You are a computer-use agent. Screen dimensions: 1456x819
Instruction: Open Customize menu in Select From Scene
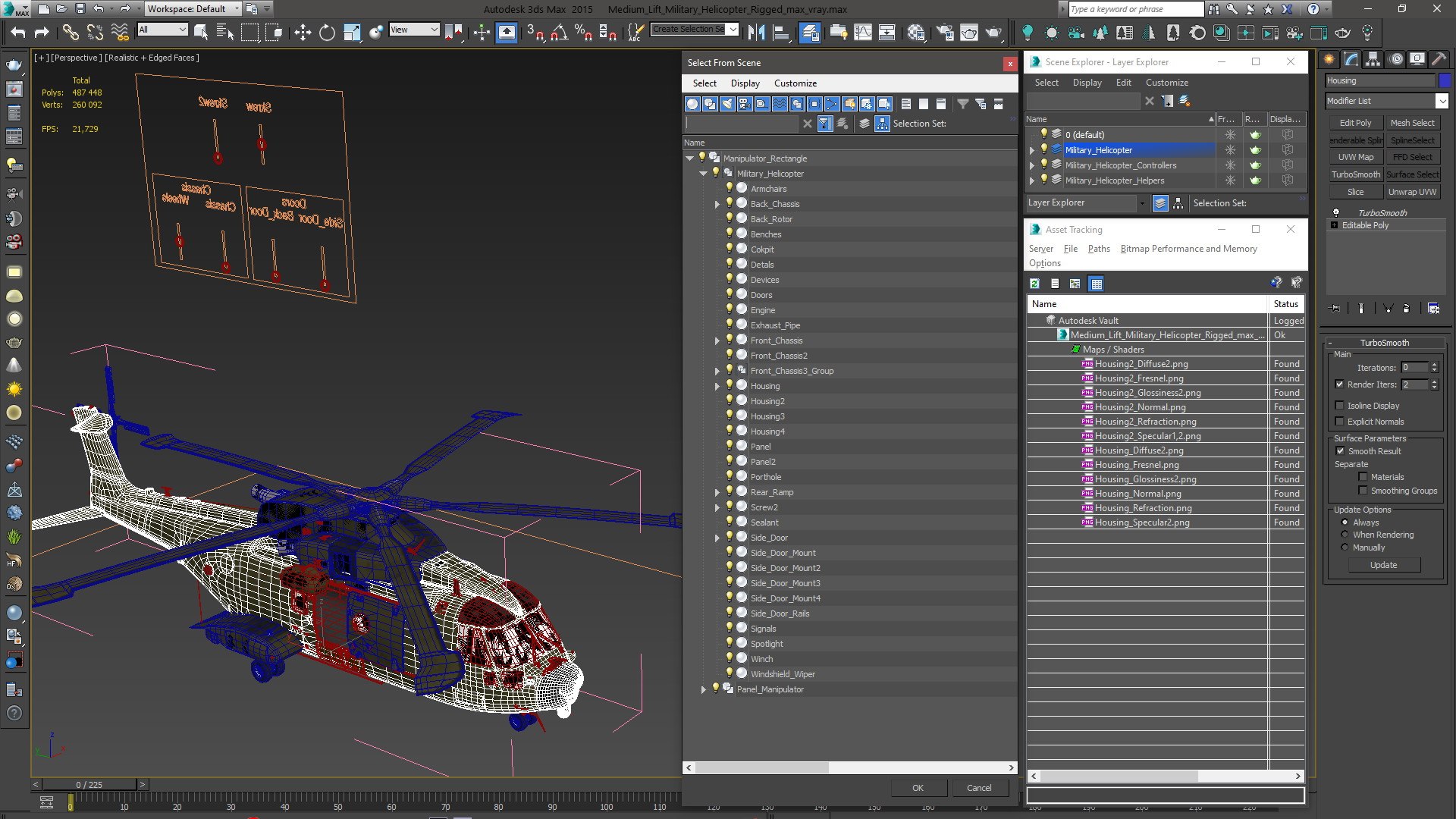[795, 83]
